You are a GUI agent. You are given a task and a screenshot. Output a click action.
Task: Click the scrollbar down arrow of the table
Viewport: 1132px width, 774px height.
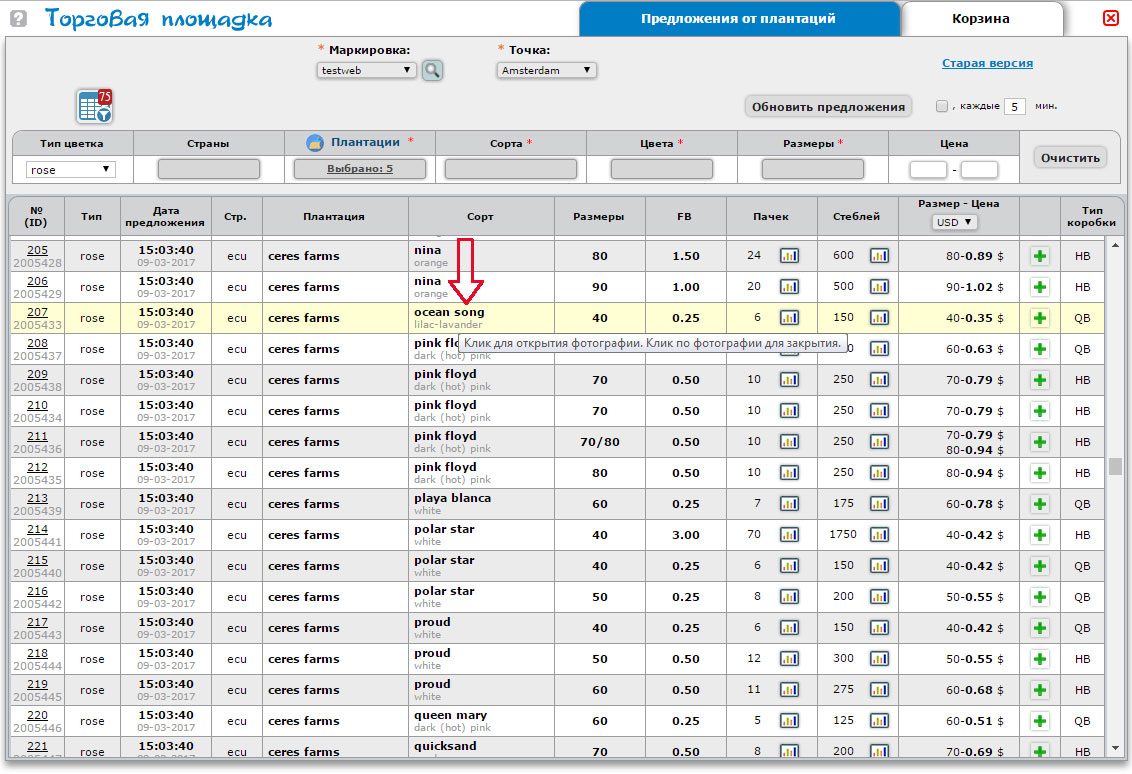click(x=1114, y=747)
